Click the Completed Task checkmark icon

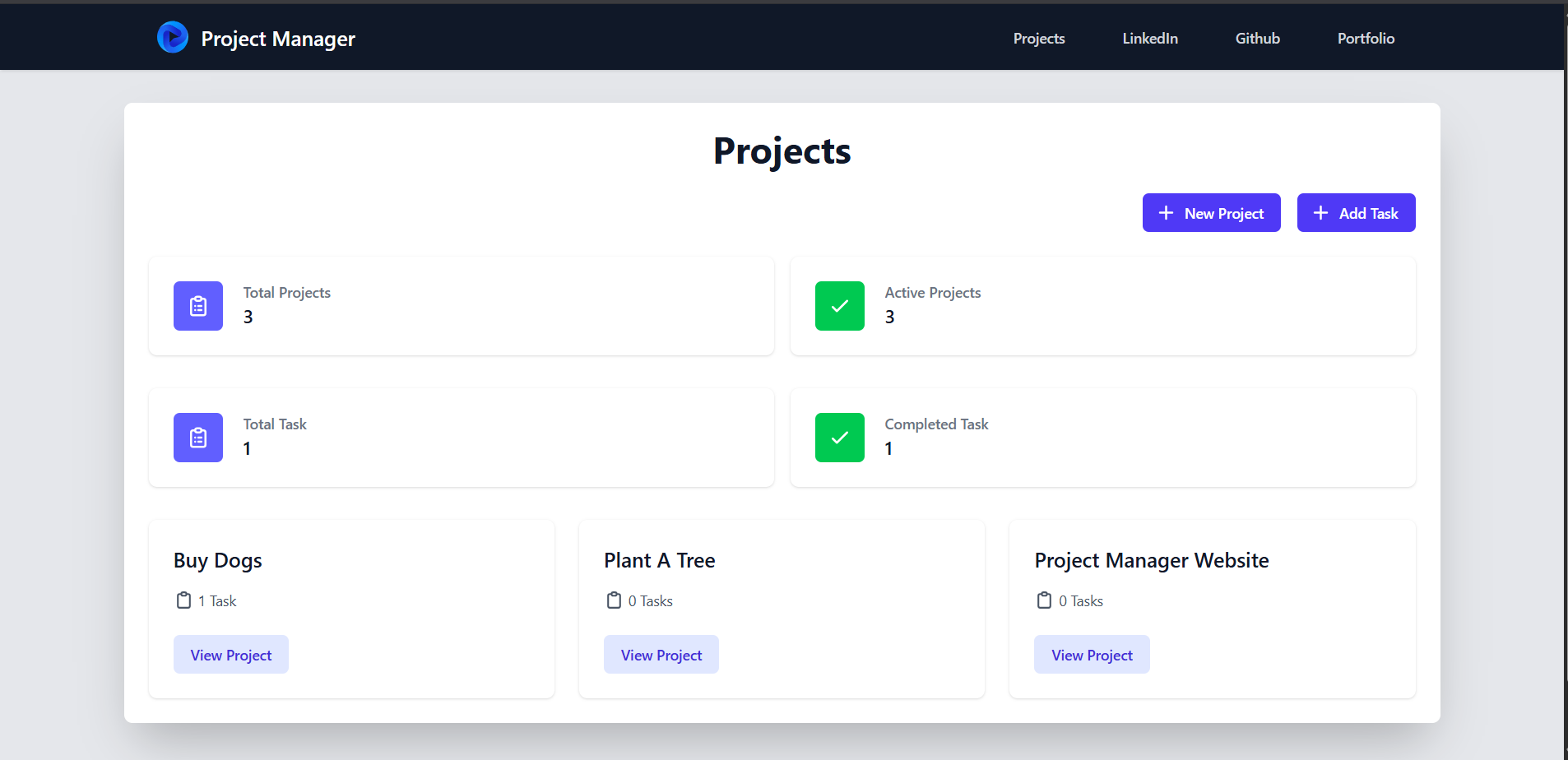tap(839, 437)
